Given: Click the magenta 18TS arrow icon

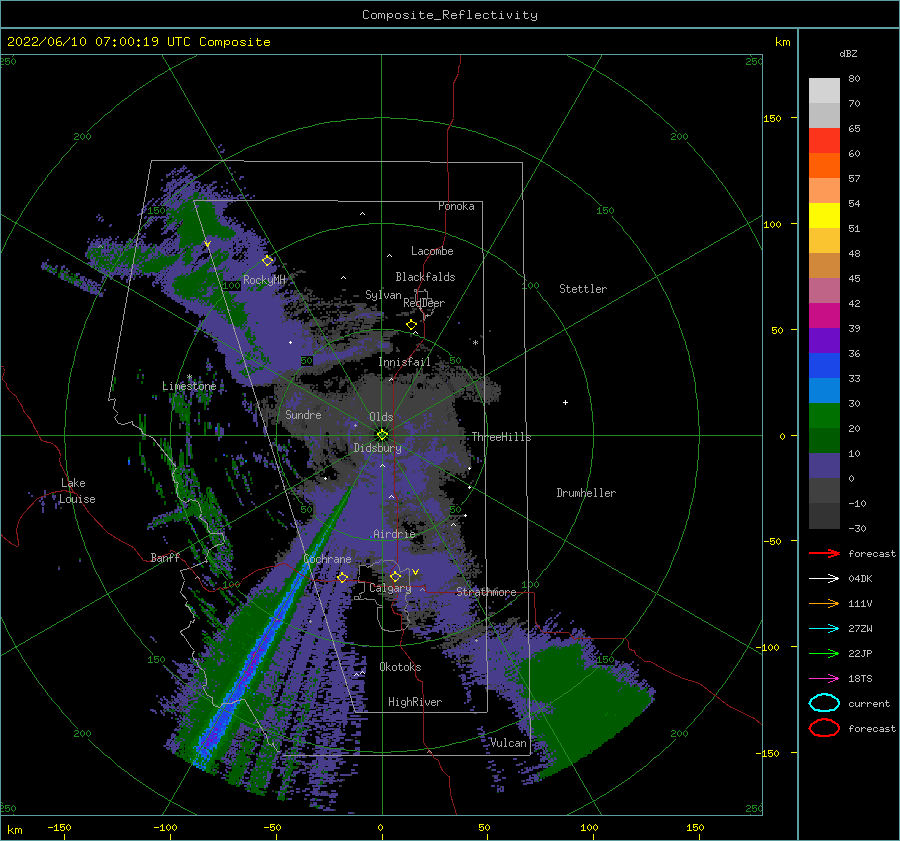Looking at the screenshot, I should (x=824, y=679).
